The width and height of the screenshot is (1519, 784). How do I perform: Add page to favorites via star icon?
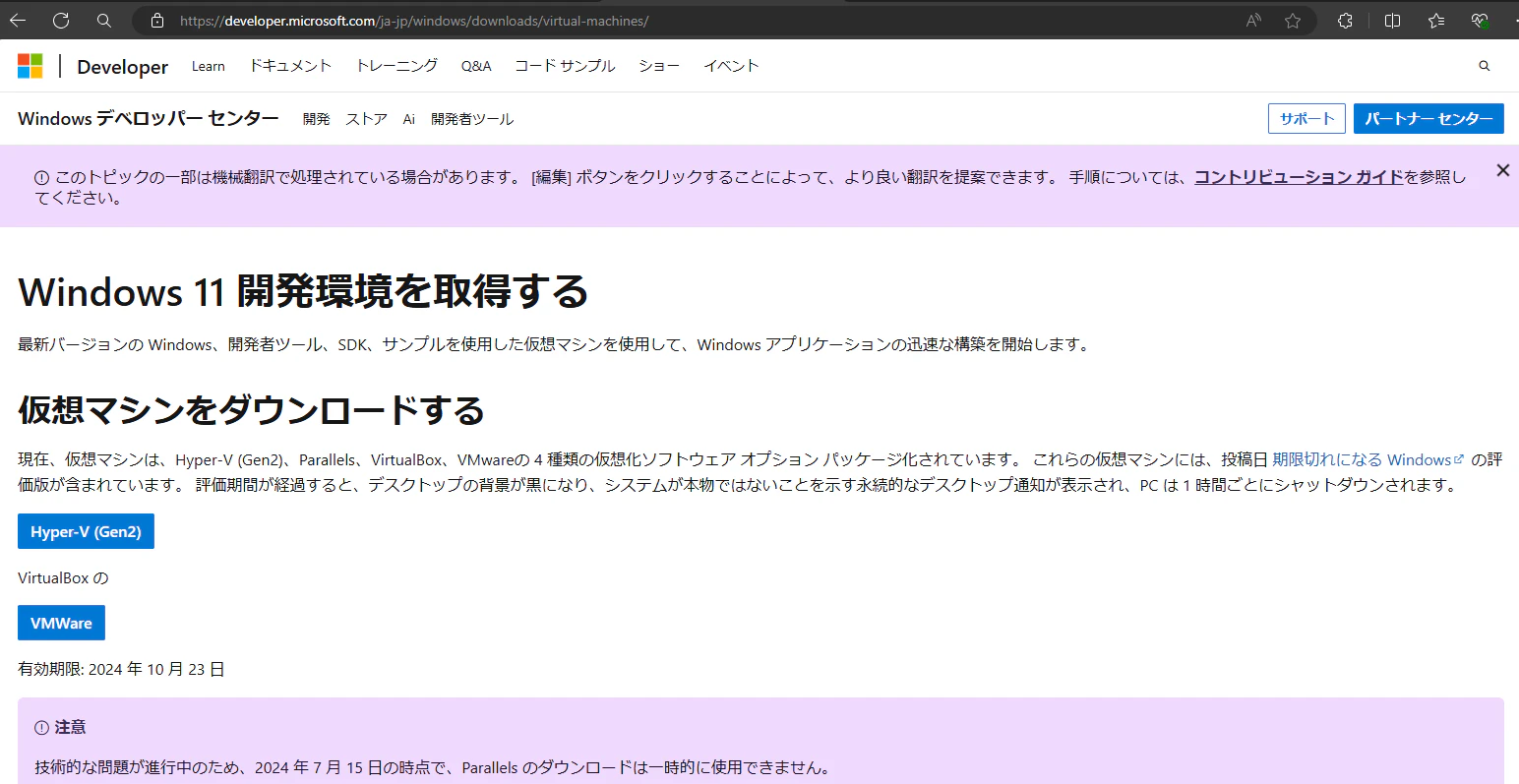[1292, 20]
